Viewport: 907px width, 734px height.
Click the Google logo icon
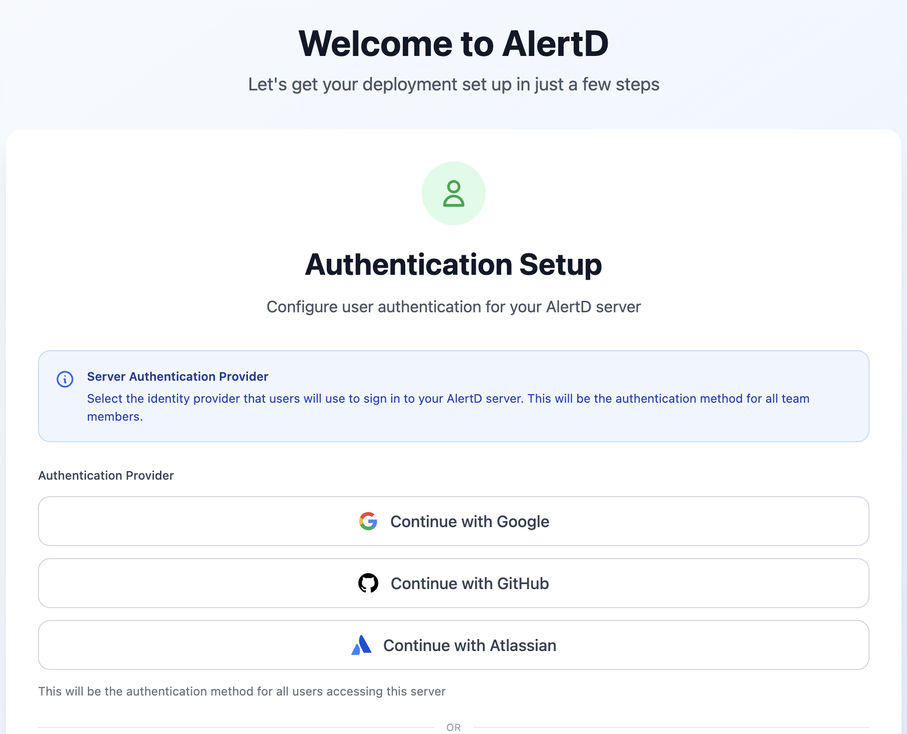(x=368, y=521)
